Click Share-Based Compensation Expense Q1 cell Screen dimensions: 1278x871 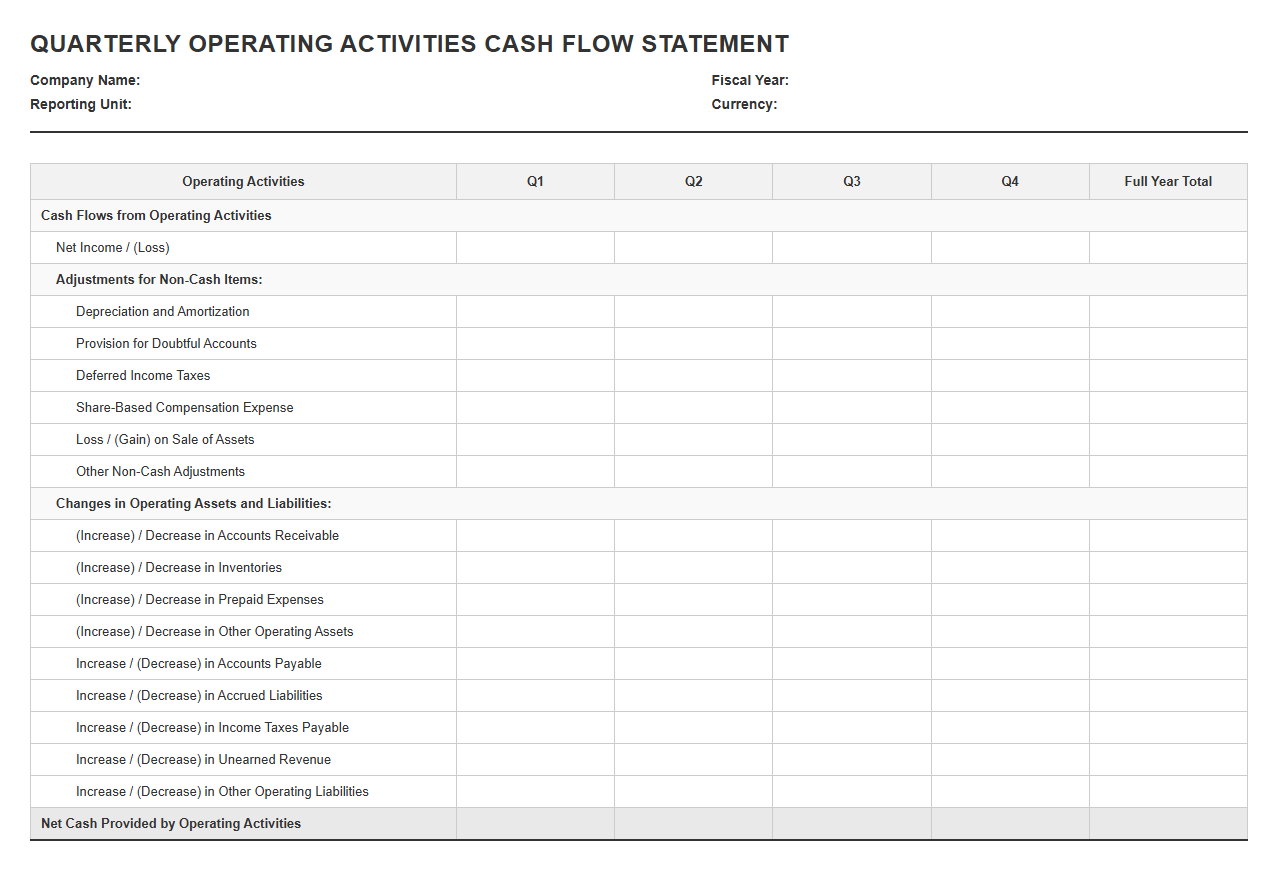(x=536, y=407)
